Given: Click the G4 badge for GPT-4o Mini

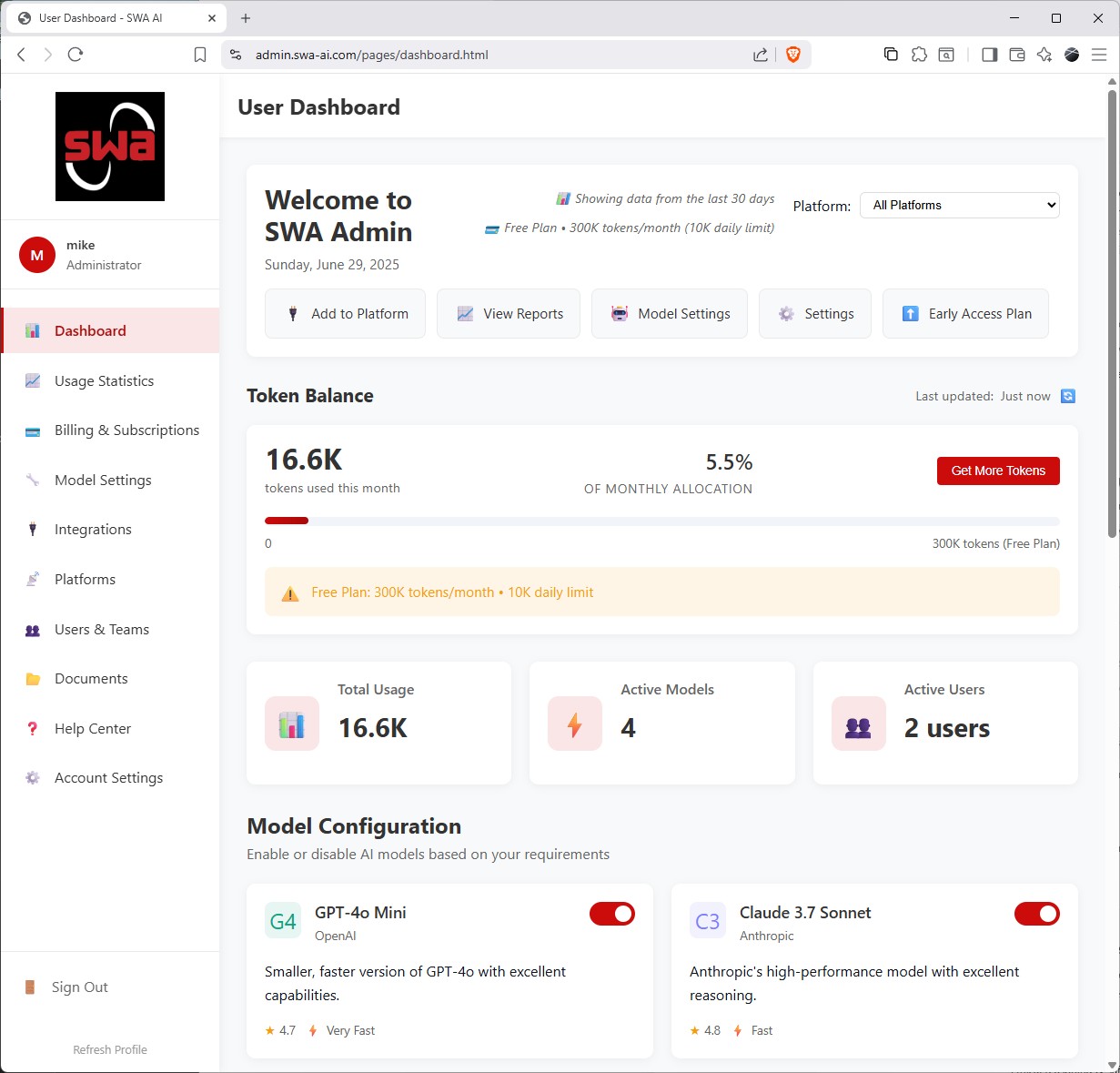Looking at the screenshot, I should (283, 921).
